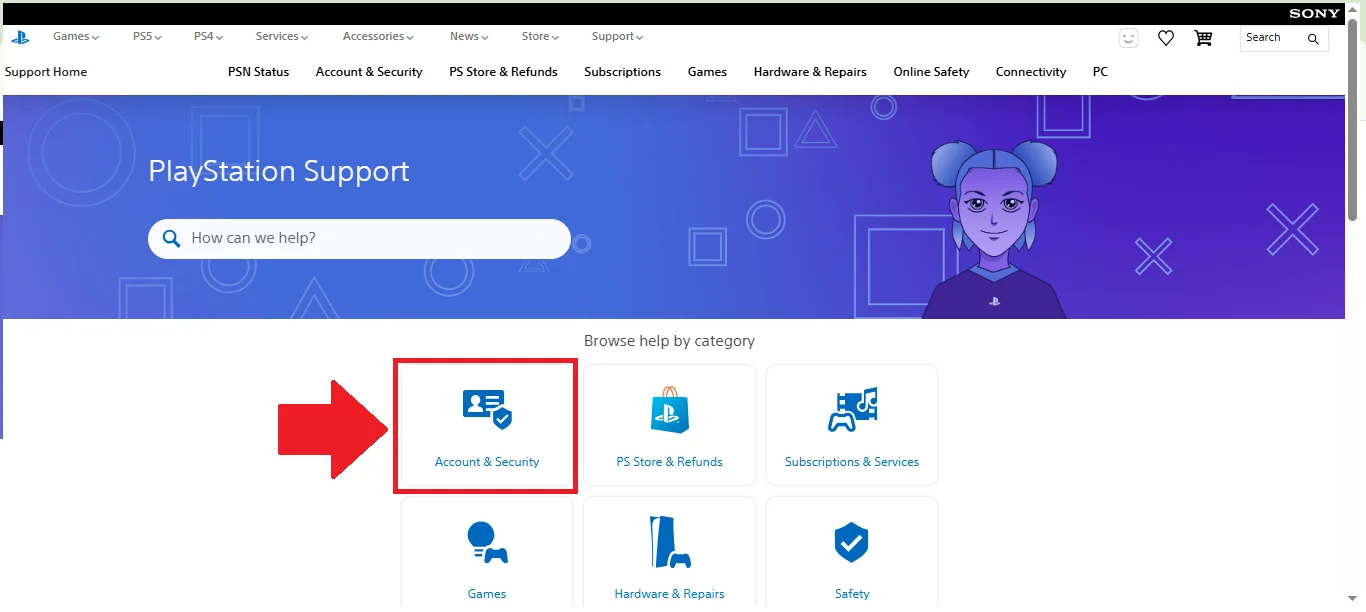Click the search magnifier in top bar
The height and width of the screenshot is (612, 1366).
1313,39
